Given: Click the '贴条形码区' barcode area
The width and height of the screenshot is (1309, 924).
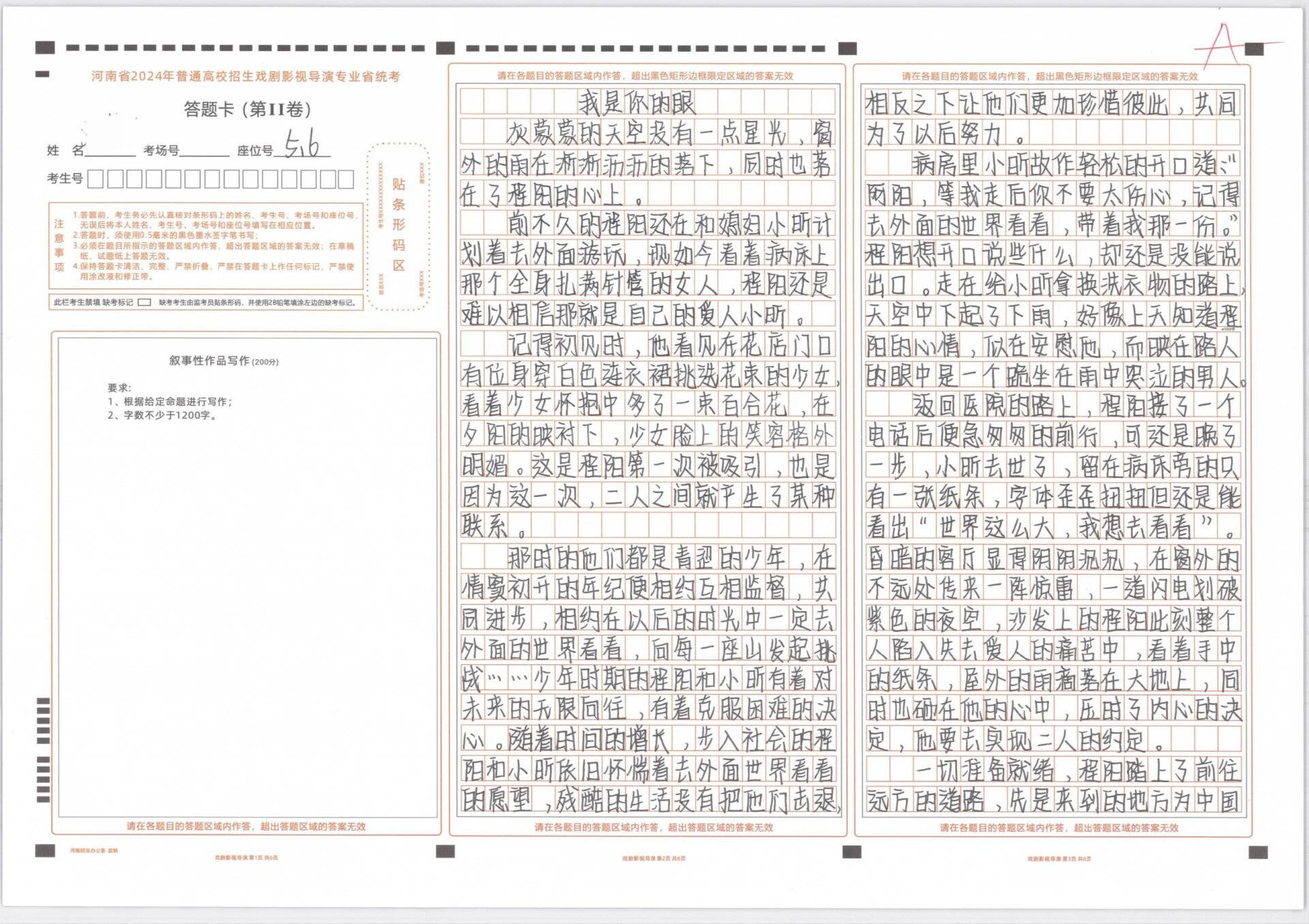Looking at the screenshot, I should tap(398, 227).
